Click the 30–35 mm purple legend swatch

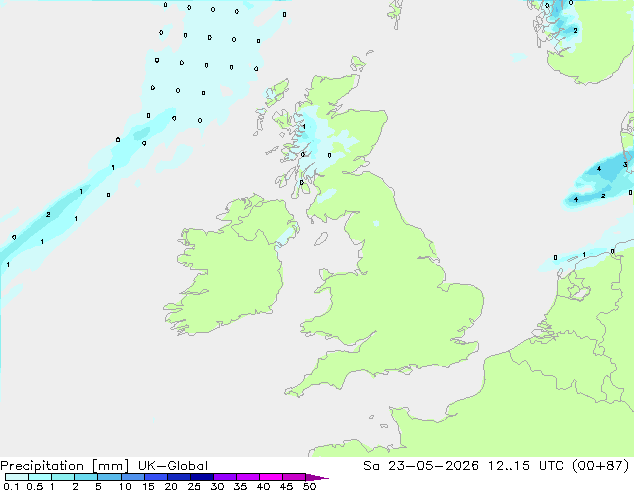225,477
